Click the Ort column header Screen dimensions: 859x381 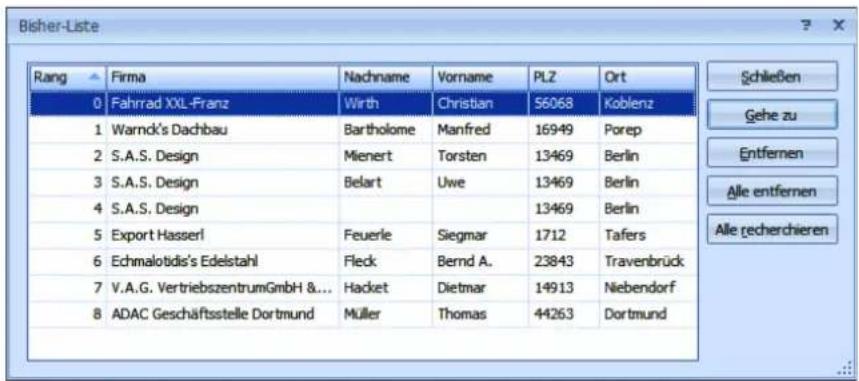tap(648, 78)
